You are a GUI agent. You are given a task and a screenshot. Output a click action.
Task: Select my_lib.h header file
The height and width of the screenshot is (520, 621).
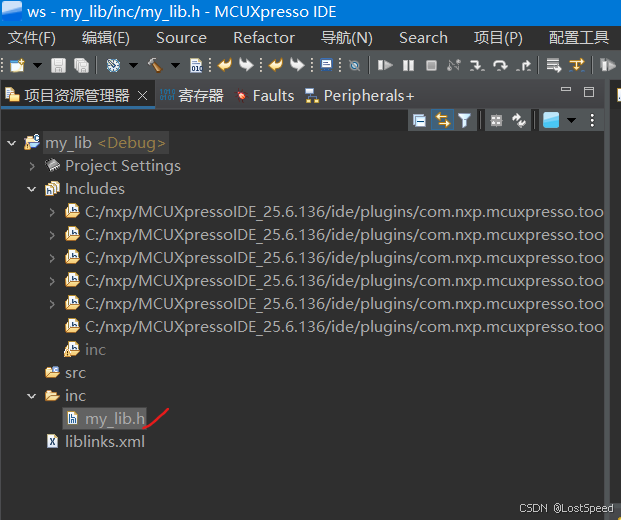(x=115, y=419)
